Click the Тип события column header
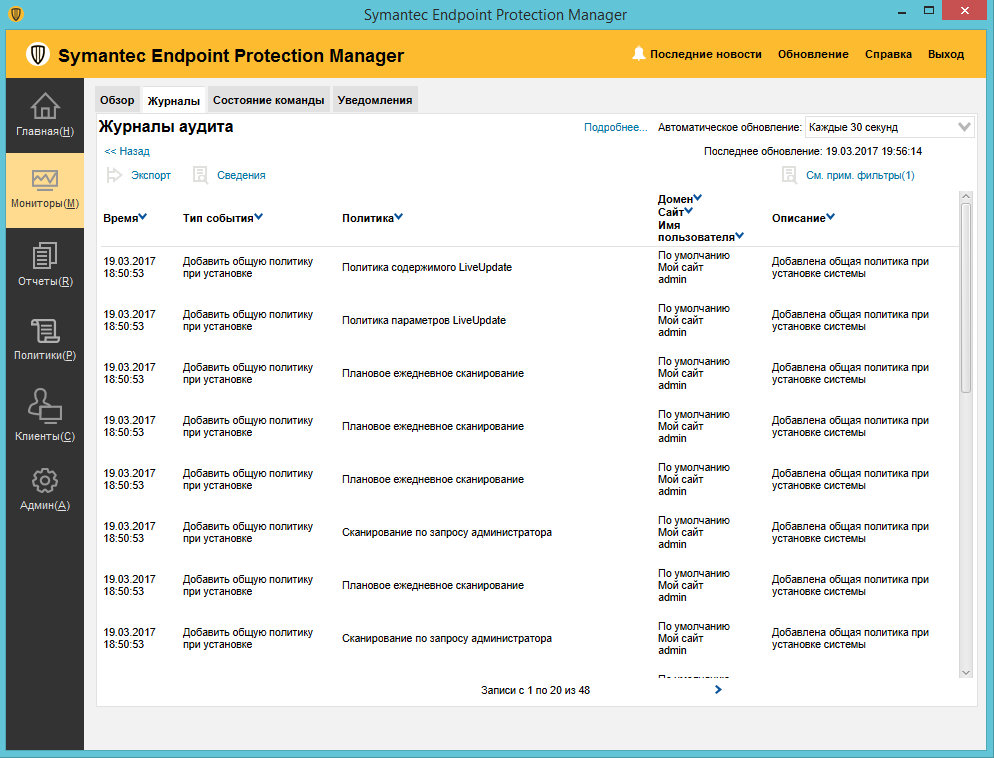This screenshot has height=758, width=994. pos(218,218)
